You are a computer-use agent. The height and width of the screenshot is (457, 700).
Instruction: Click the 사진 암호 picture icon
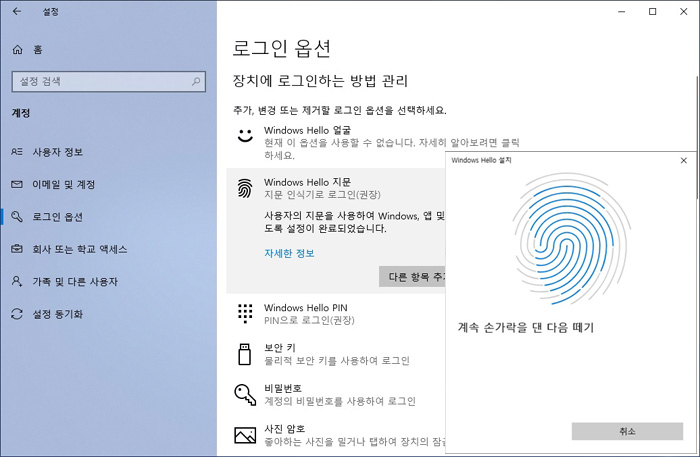pos(245,435)
